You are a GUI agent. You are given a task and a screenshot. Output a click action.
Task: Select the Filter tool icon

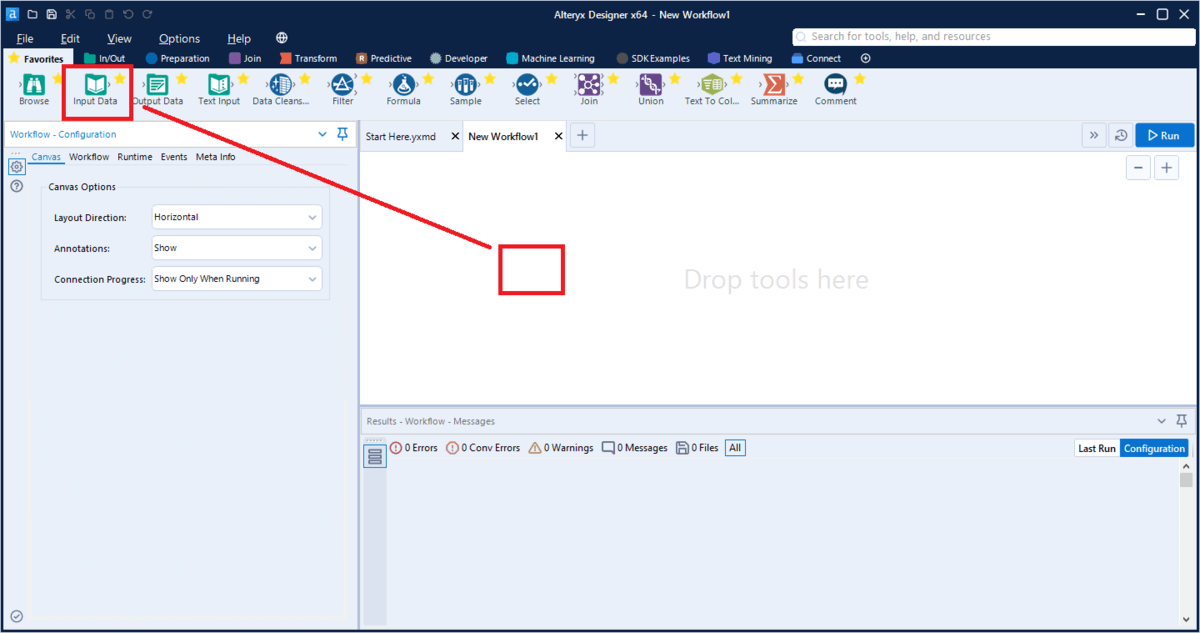click(x=343, y=85)
